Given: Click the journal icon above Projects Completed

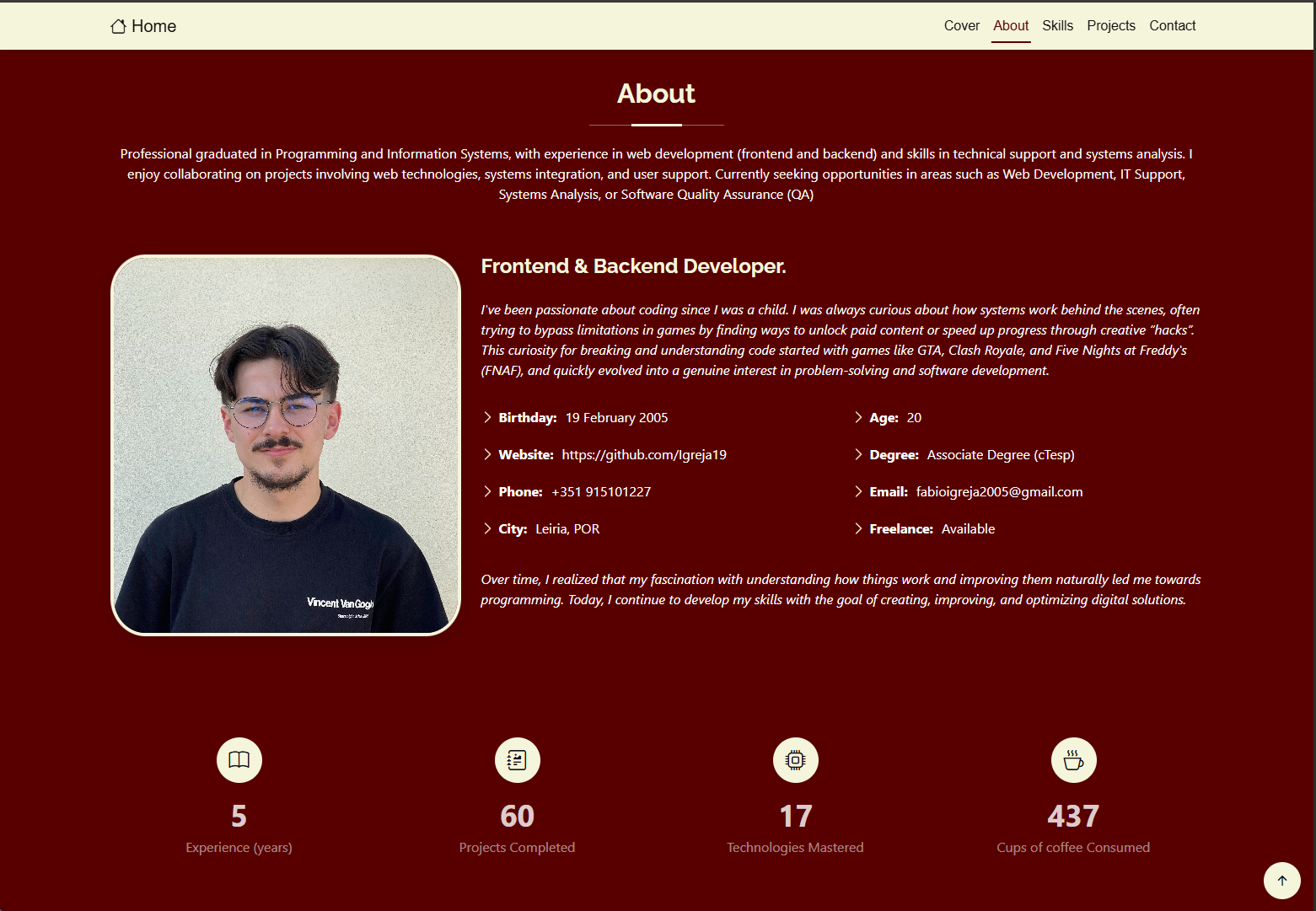Looking at the screenshot, I should [518, 760].
